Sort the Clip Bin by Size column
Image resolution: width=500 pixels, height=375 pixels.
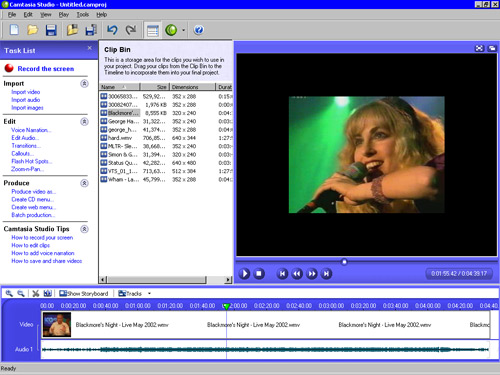(155, 87)
